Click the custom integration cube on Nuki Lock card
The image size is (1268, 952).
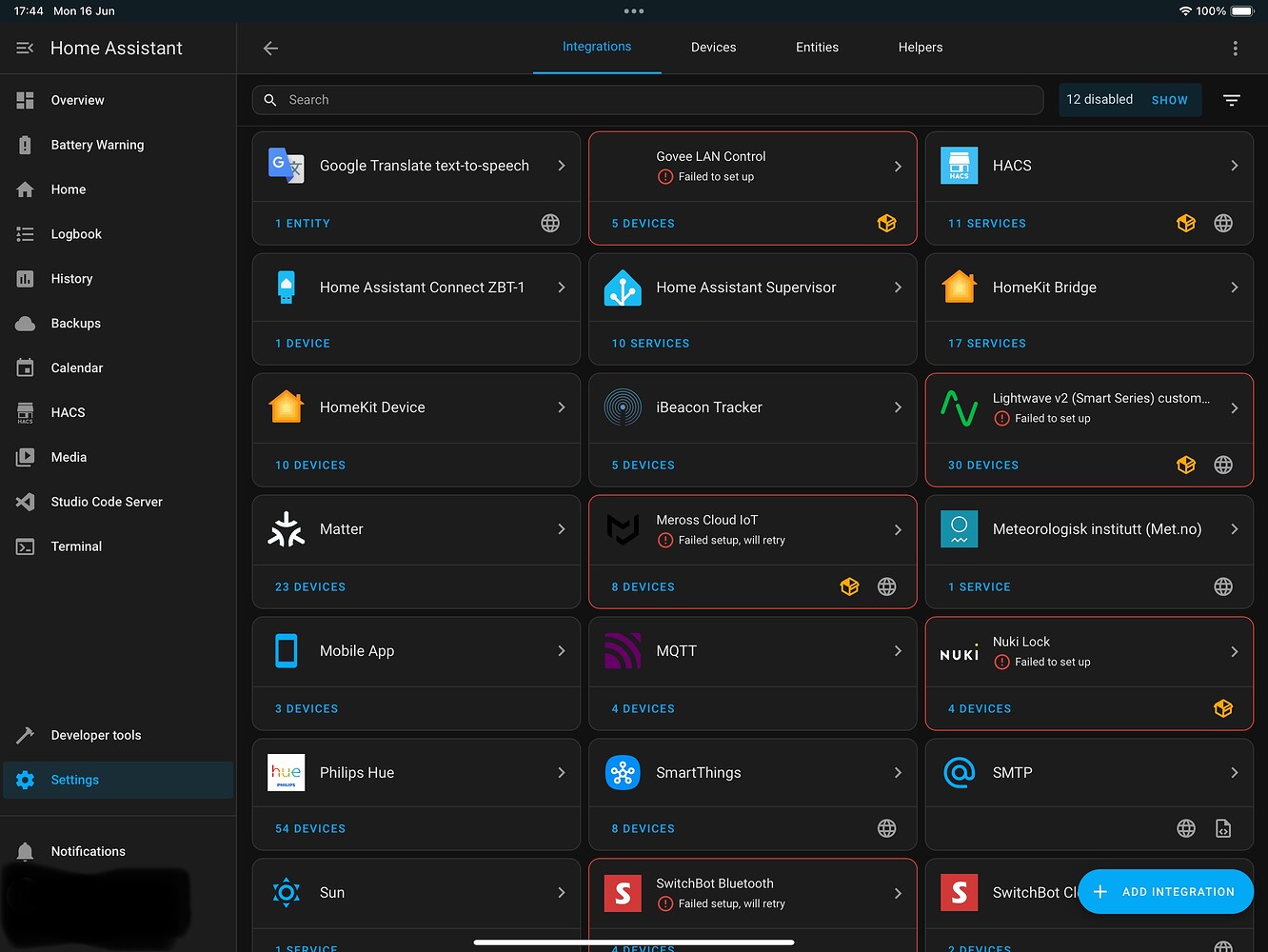pyautogui.click(x=1223, y=708)
